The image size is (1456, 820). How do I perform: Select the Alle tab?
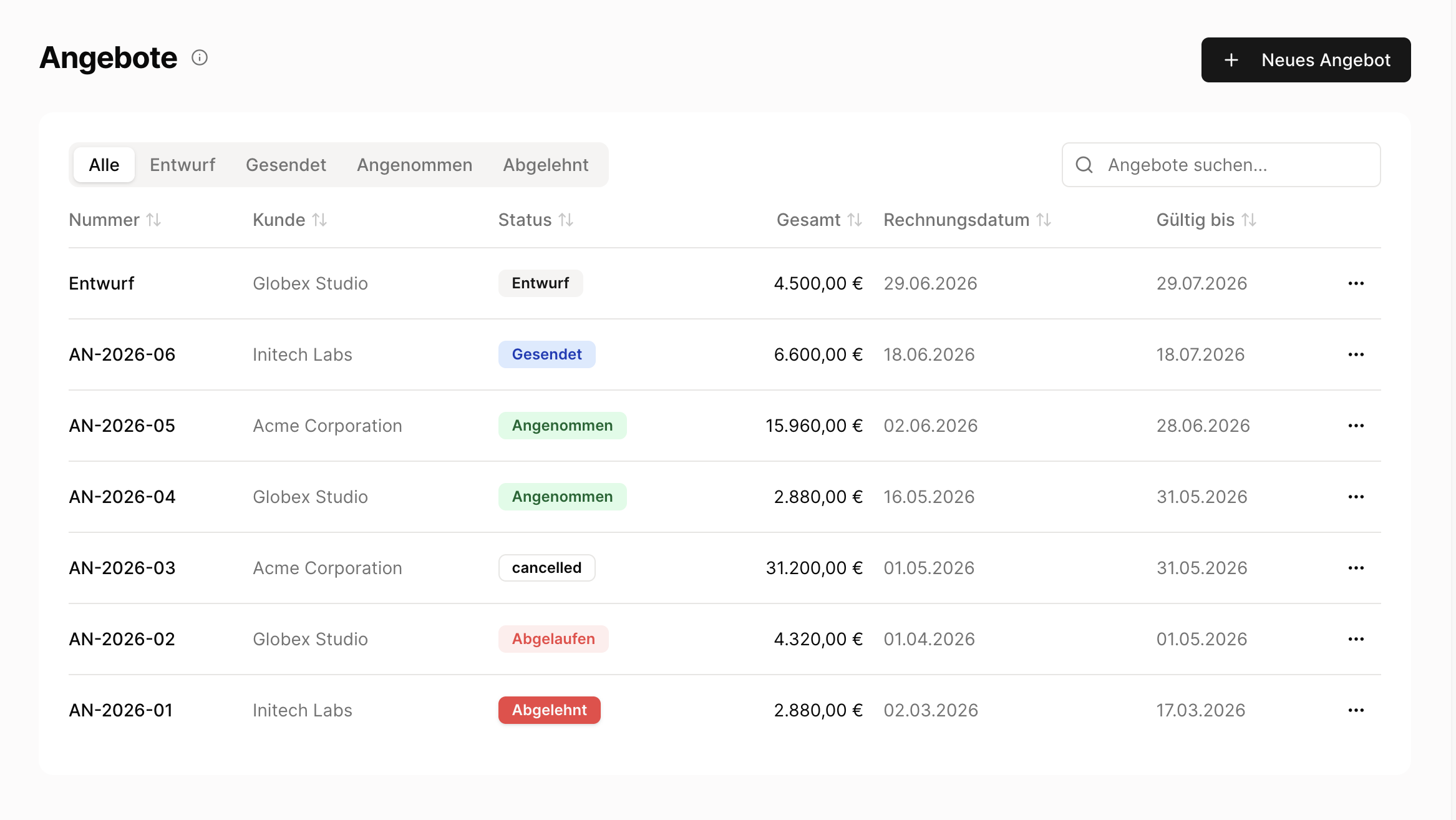pos(104,165)
